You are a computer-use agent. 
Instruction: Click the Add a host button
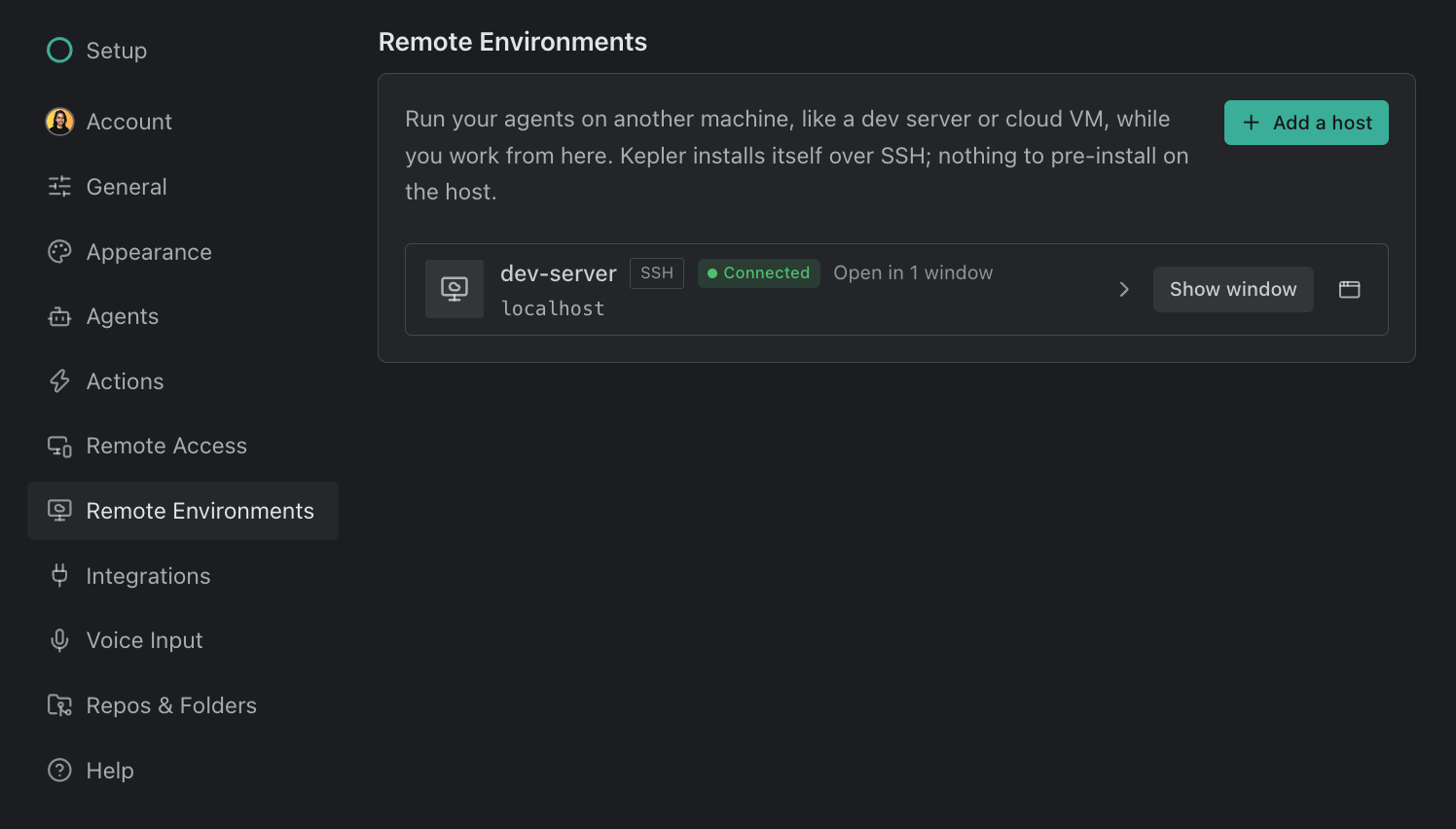click(x=1306, y=123)
